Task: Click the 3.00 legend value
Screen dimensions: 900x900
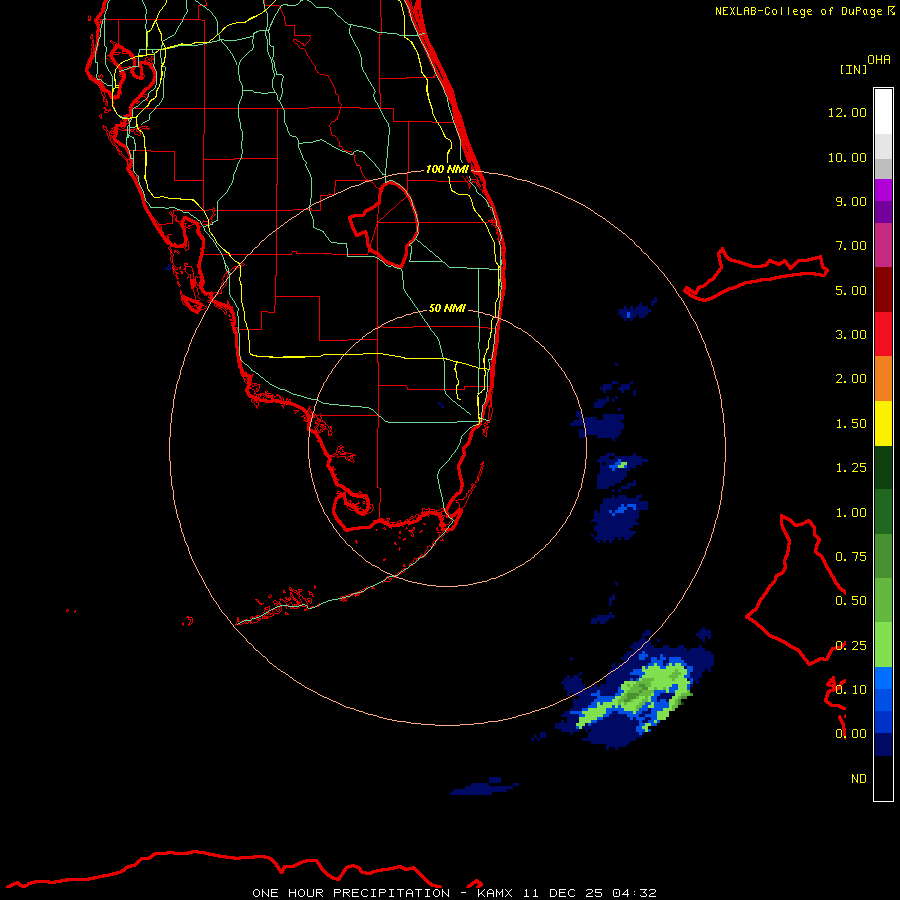Action: tap(851, 335)
